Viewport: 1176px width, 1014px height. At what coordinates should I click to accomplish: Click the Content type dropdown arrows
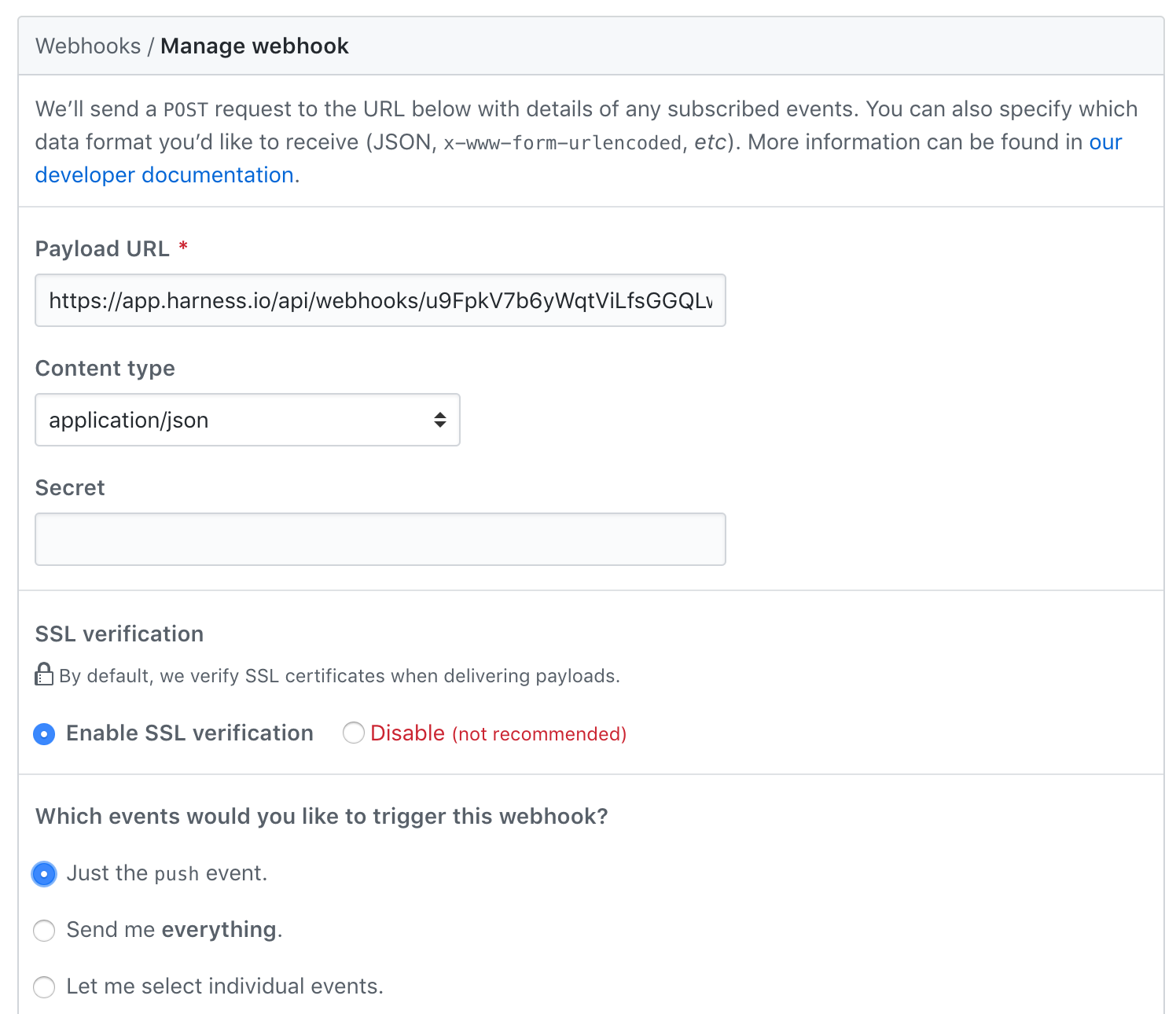(x=440, y=420)
